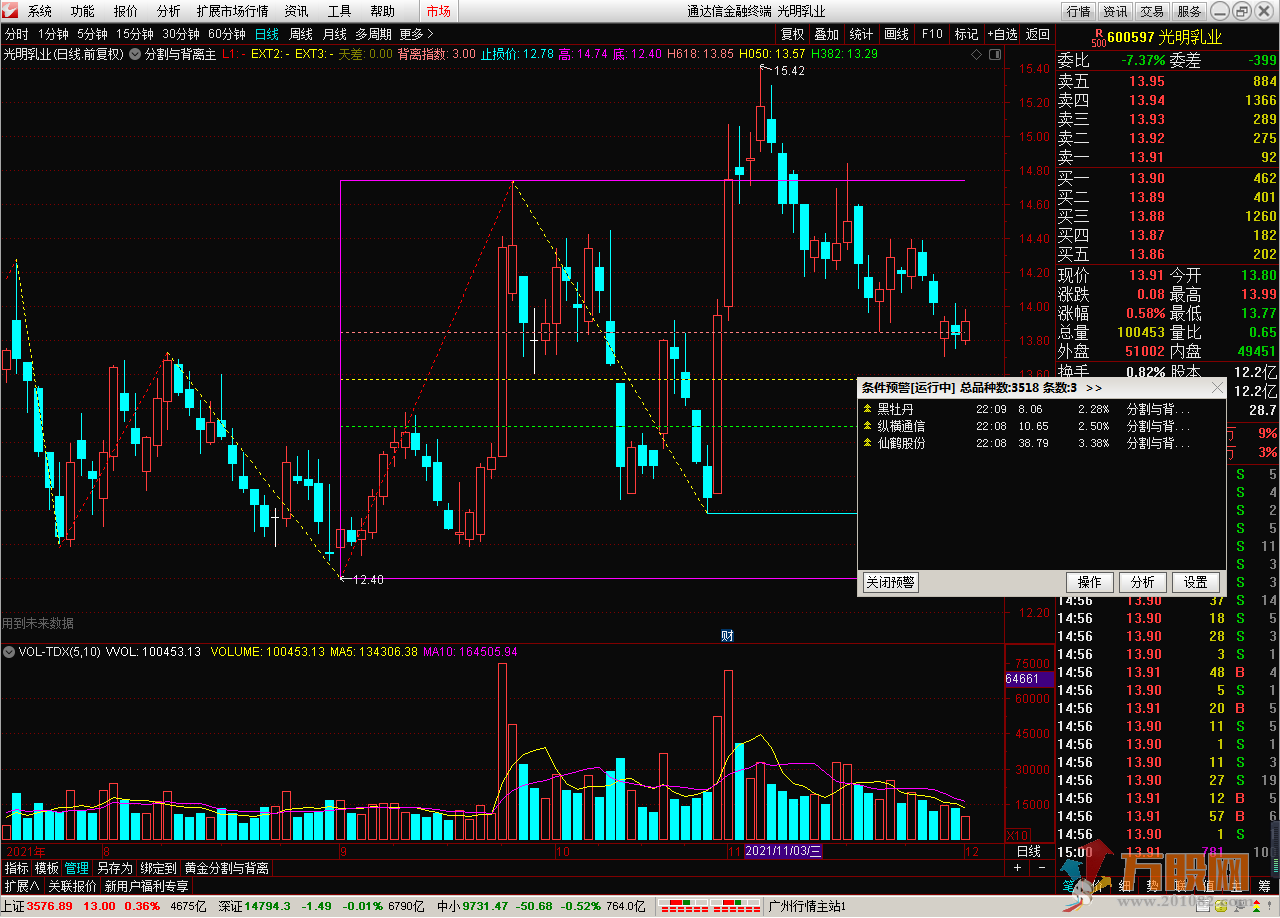Open the 功能 menu
This screenshot has width=1280, height=918.
(x=83, y=11)
